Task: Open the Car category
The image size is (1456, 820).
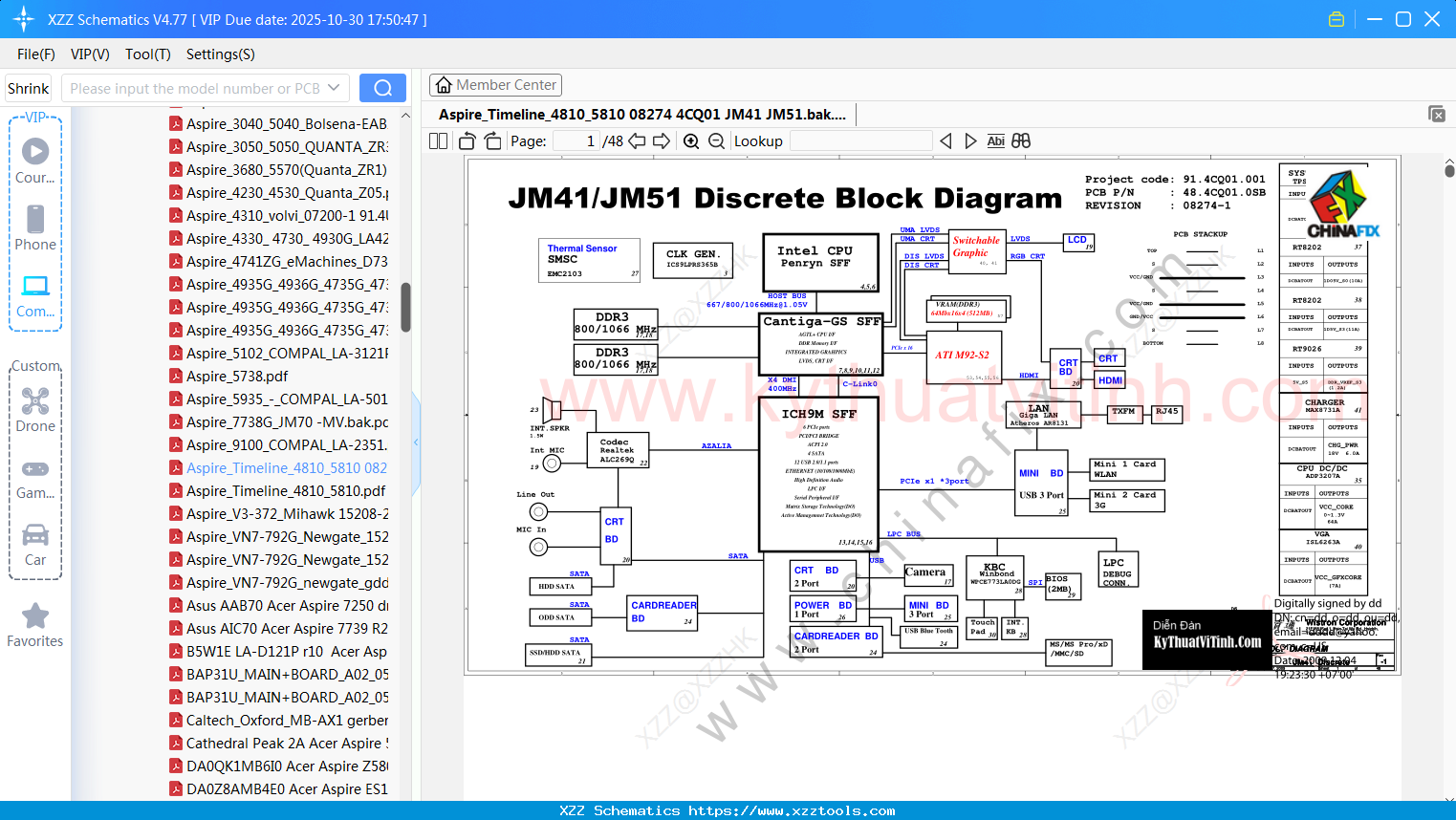Action: 35,545
